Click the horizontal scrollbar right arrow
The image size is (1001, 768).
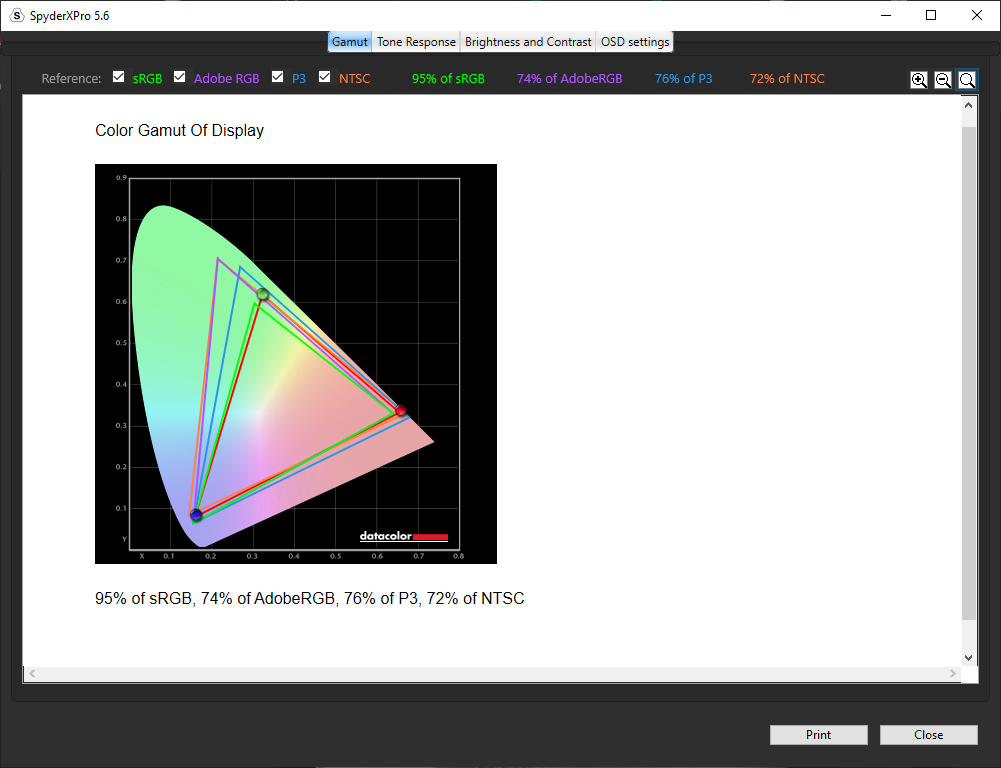click(952, 674)
